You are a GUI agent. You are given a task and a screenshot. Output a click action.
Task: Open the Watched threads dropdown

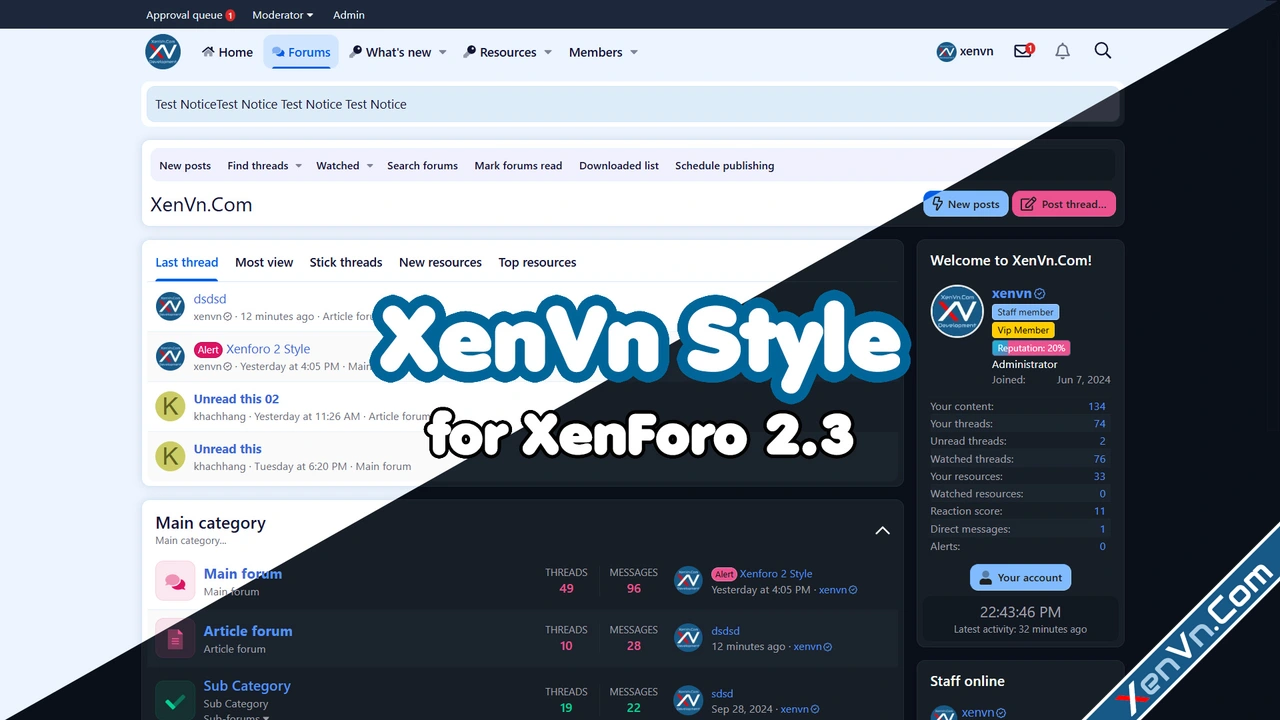pos(338,165)
